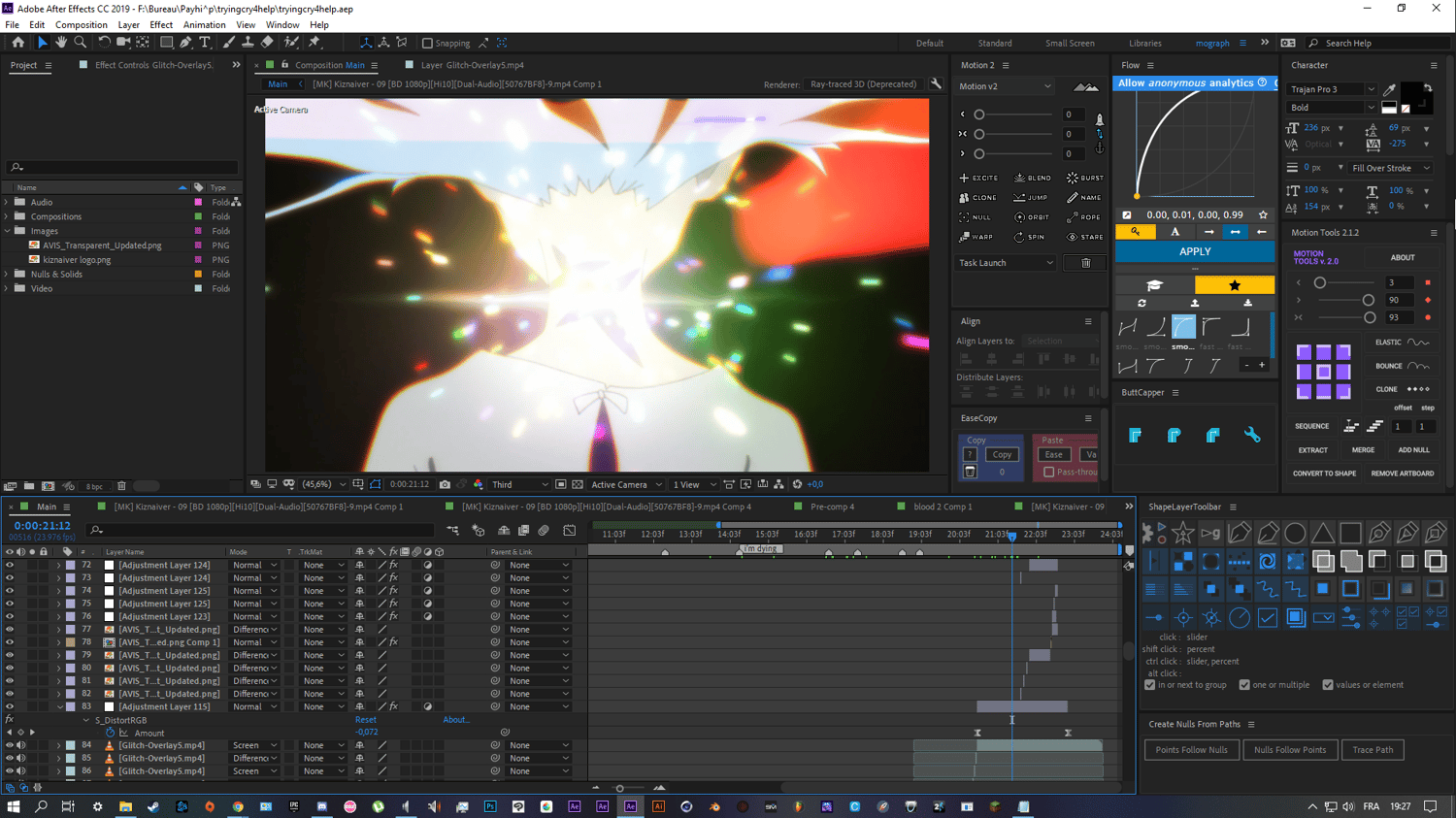Click the ORBIT tool in Motion 2

coord(1032,217)
